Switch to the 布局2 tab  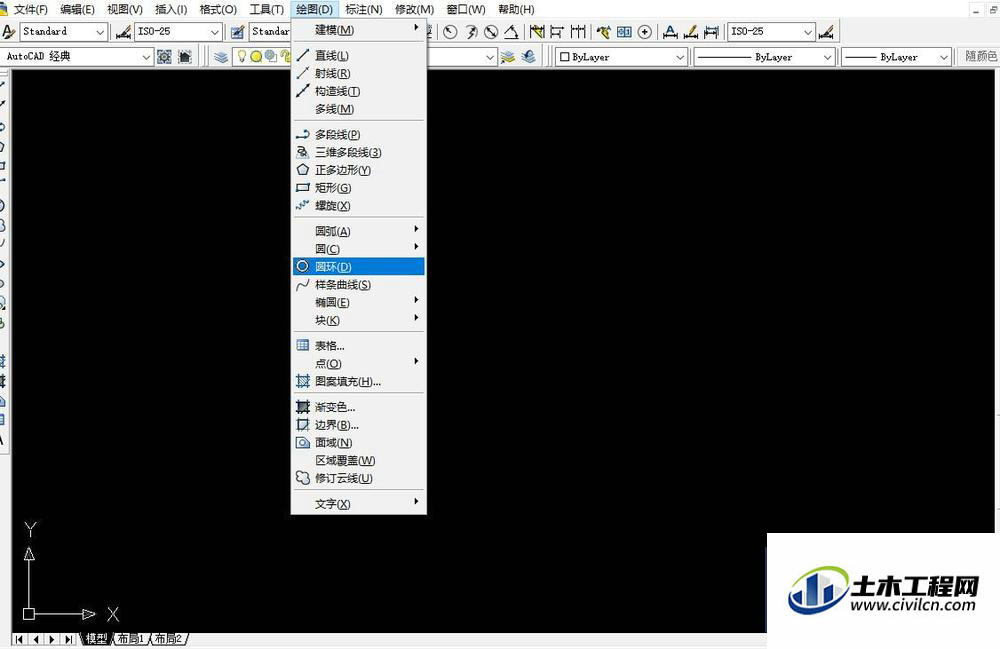click(x=169, y=638)
